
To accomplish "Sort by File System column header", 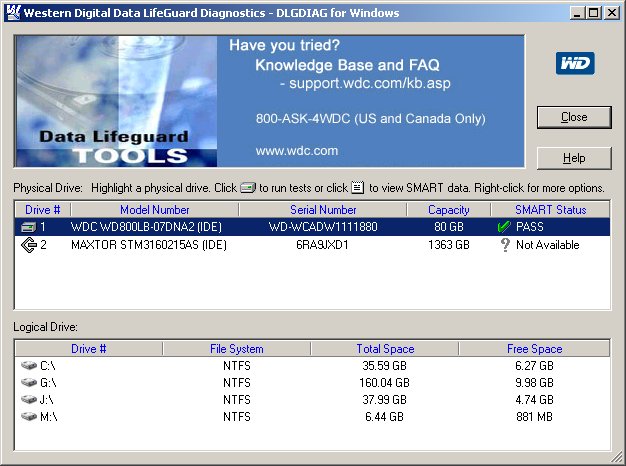I will click(237, 349).
